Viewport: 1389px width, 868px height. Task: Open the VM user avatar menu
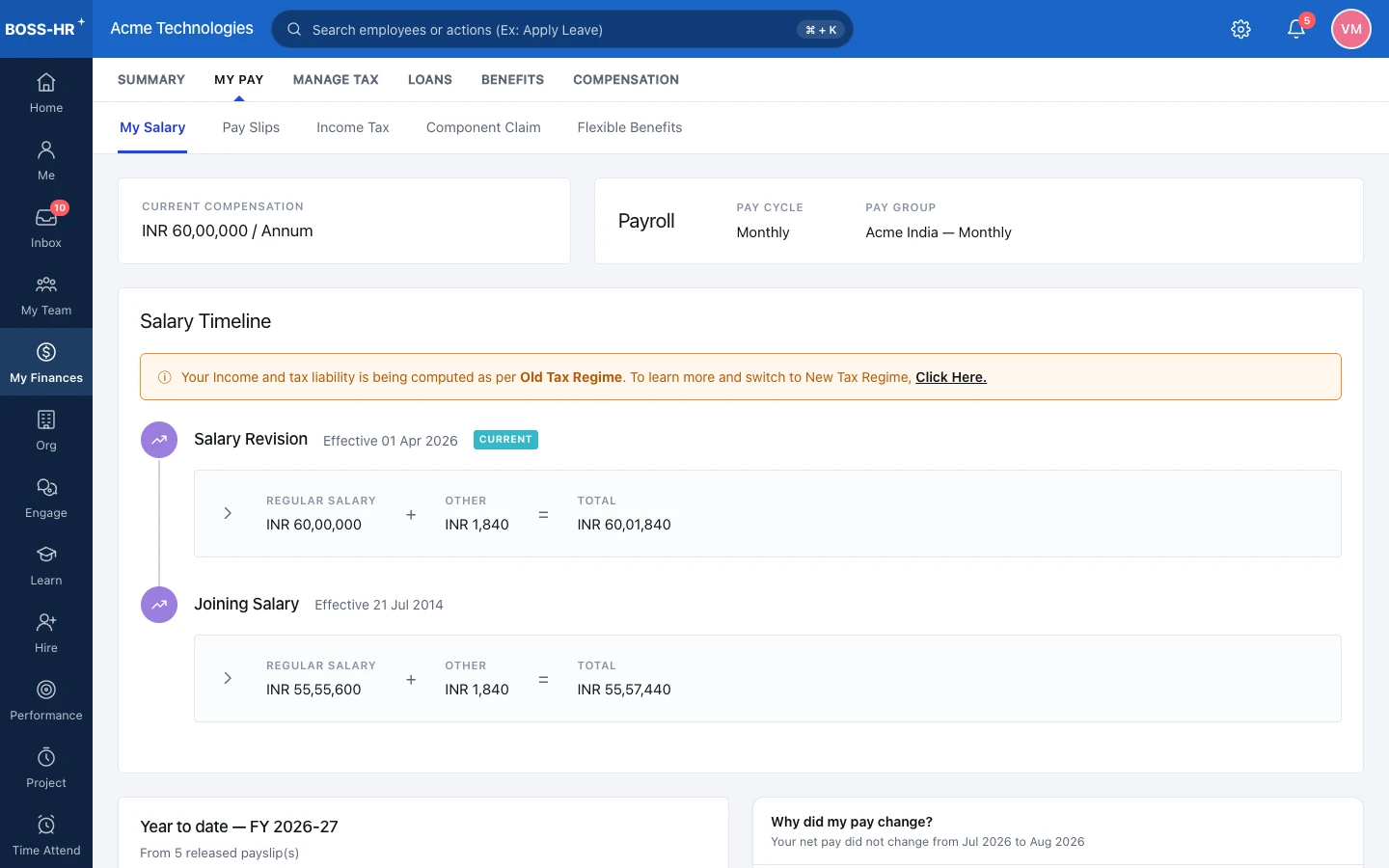[1351, 29]
